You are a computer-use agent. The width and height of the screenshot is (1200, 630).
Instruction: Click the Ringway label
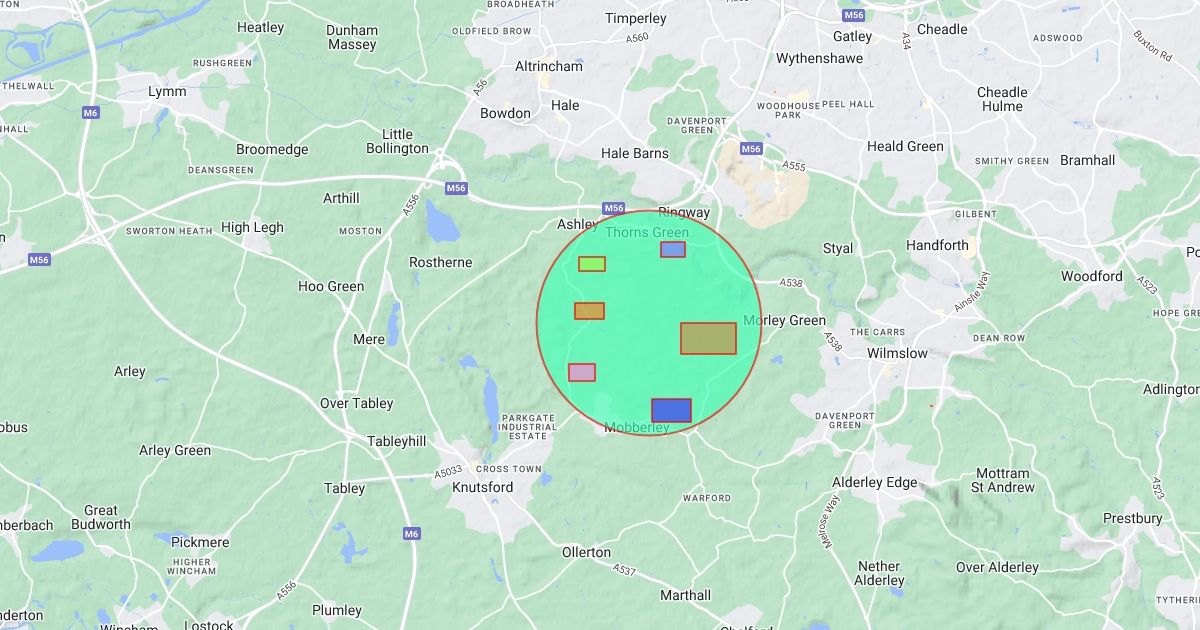pyautogui.click(x=684, y=213)
